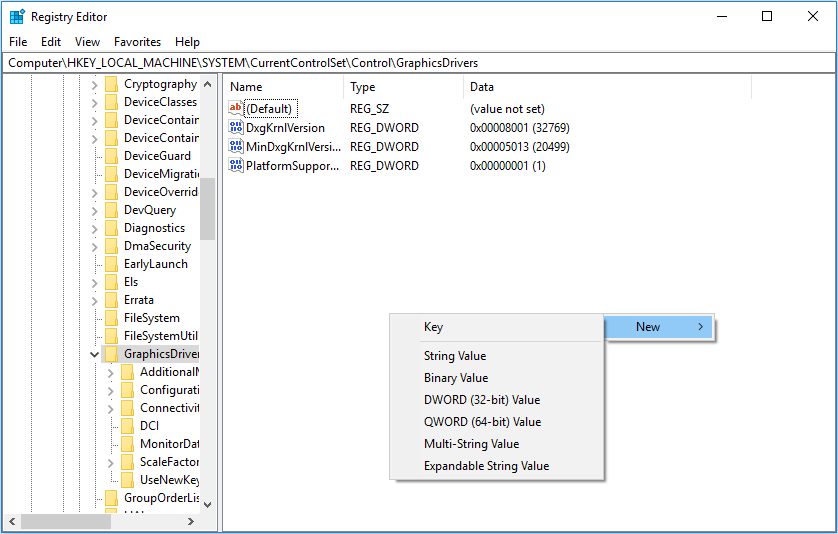Expand the DevQuery tree node
This screenshot has height=534, width=838.
tap(95, 211)
